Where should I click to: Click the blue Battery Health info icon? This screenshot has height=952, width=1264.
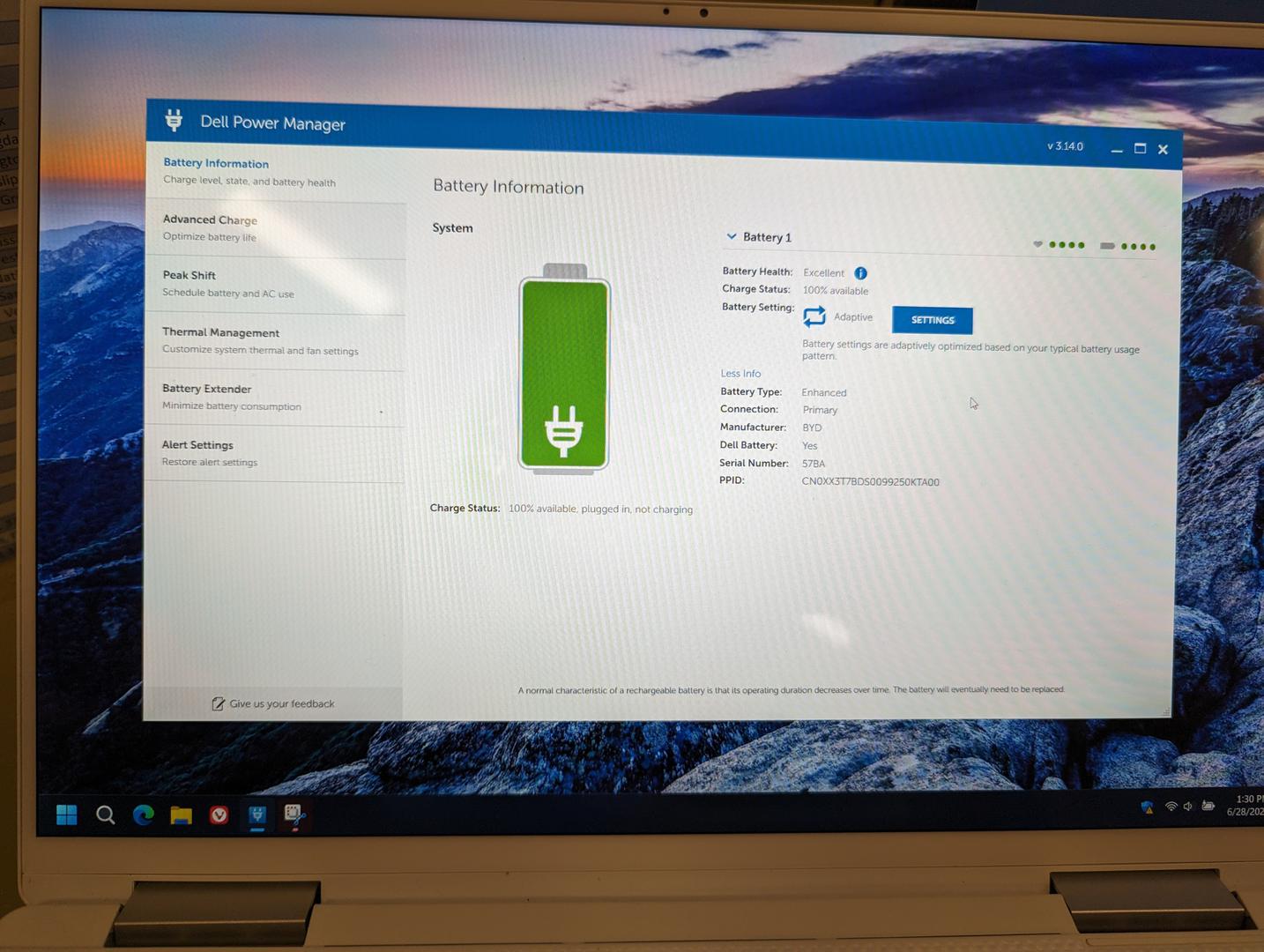pyautogui.click(x=860, y=273)
